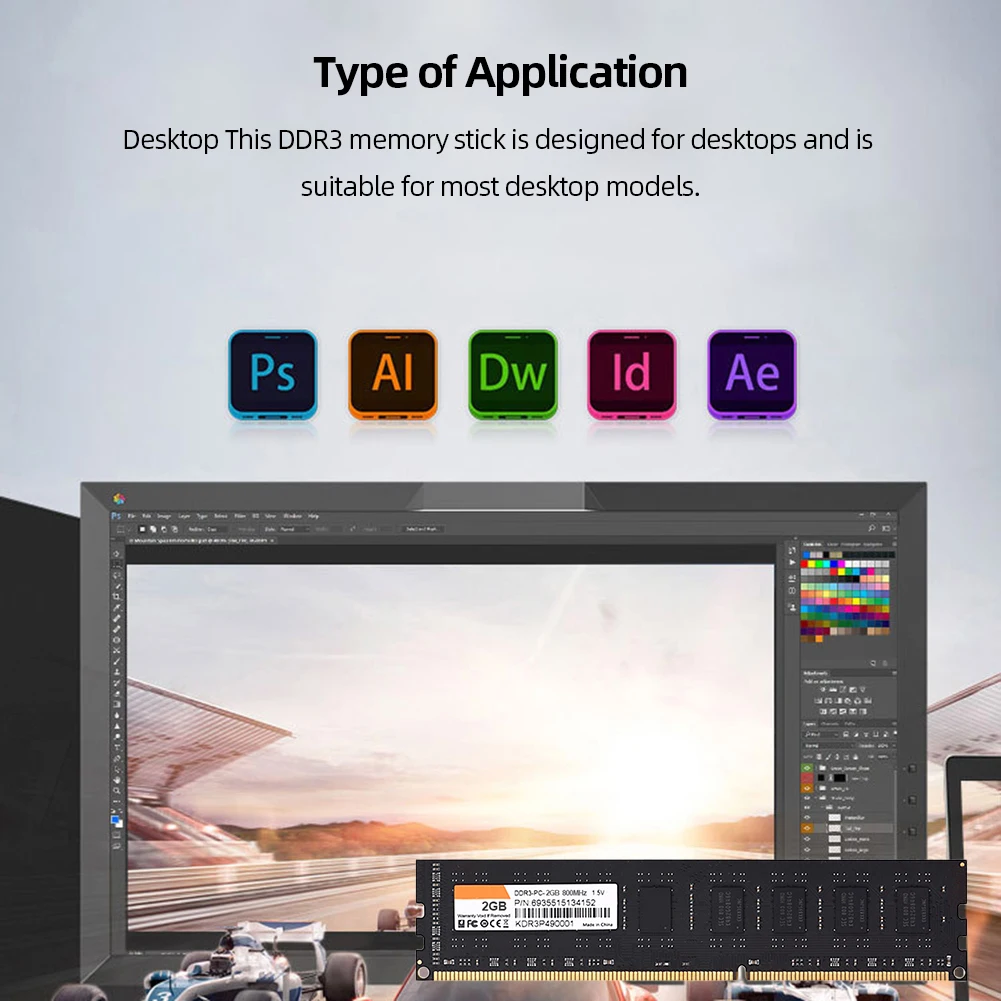1001x1001 pixels.
Task: Click the layer Opacity value field
Action: point(883,746)
